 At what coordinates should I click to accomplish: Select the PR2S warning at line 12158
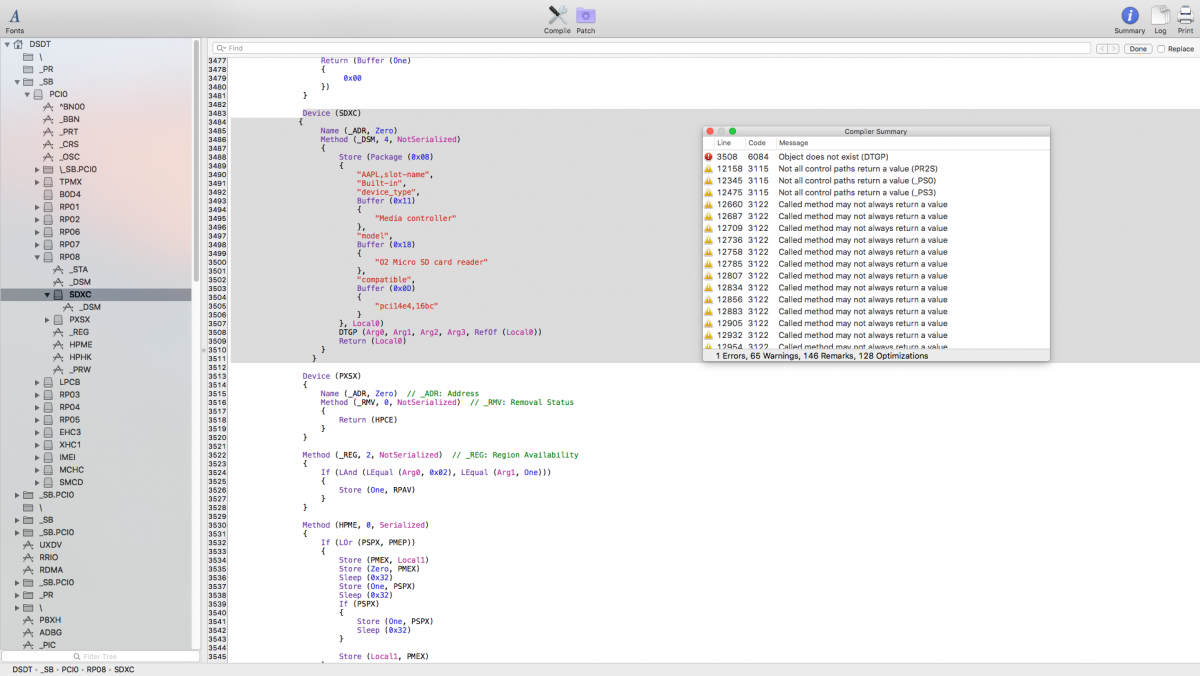pyautogui.click(x=858, y=169)
